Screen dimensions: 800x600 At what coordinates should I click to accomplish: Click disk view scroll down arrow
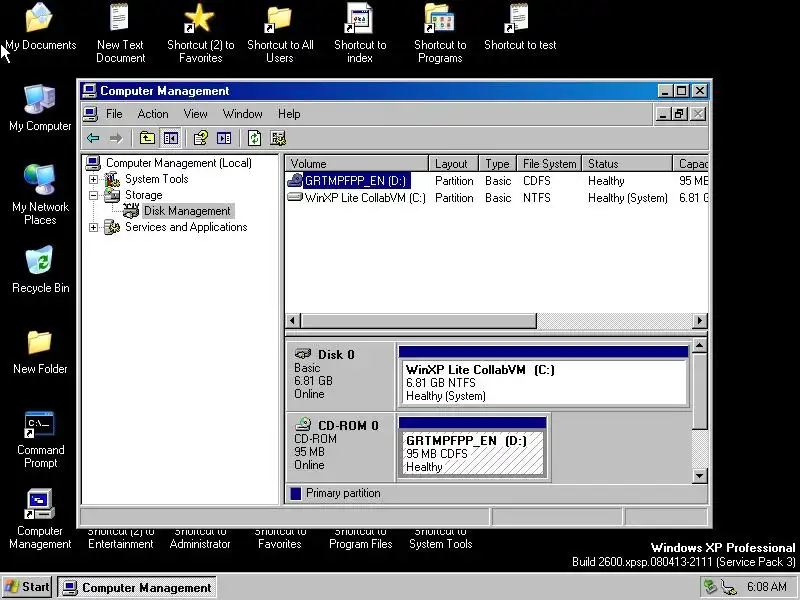pyautogui.click(x=699, y=476)
